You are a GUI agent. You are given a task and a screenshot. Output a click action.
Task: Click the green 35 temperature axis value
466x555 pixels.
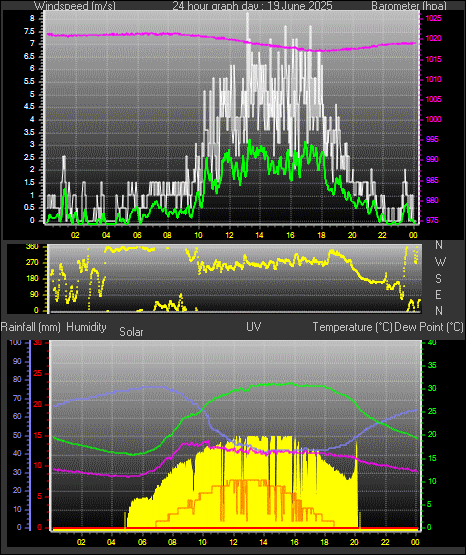click(432, 365)
